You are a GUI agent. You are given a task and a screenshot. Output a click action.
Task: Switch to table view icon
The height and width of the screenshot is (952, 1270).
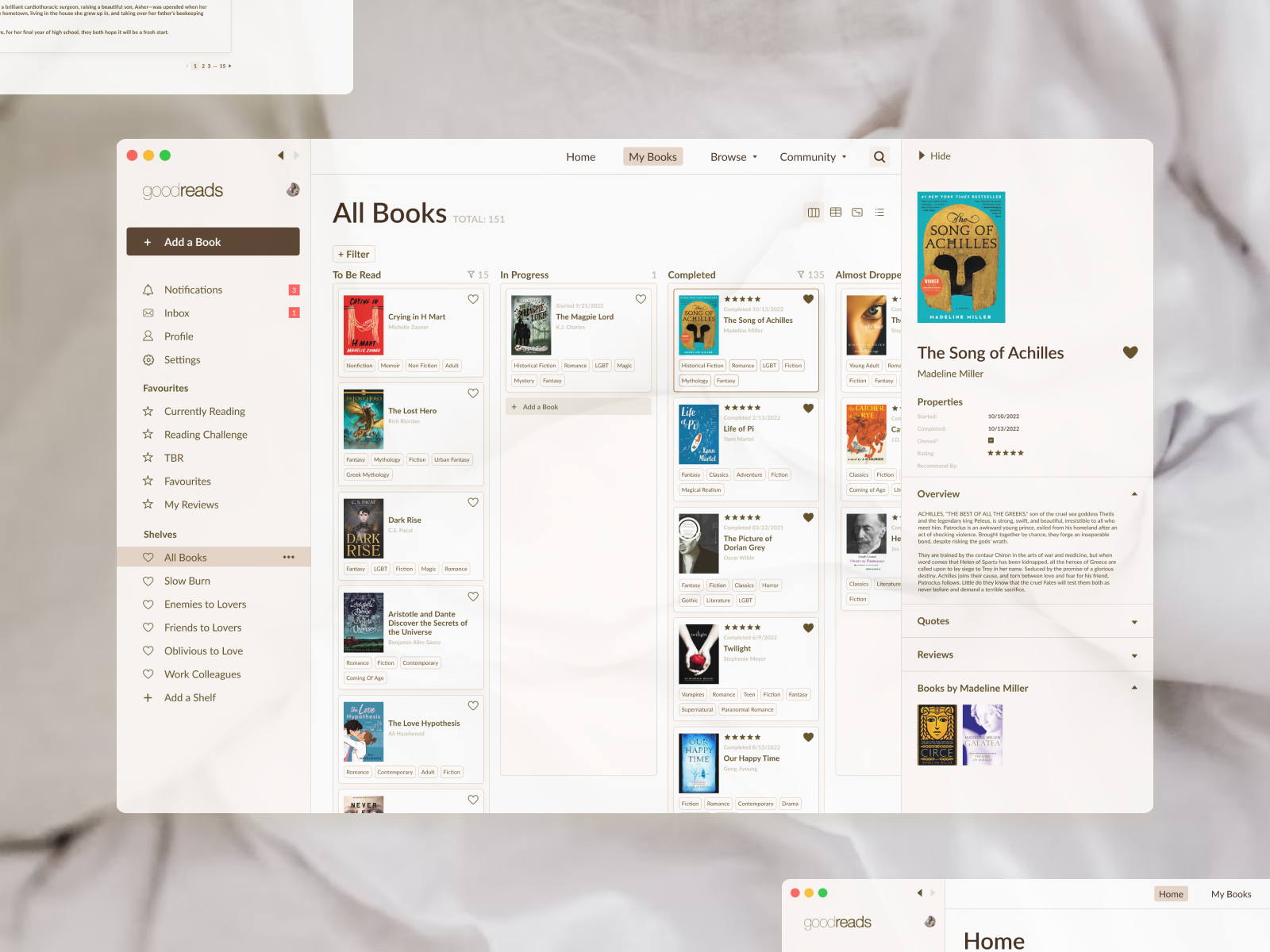(836, 212)
